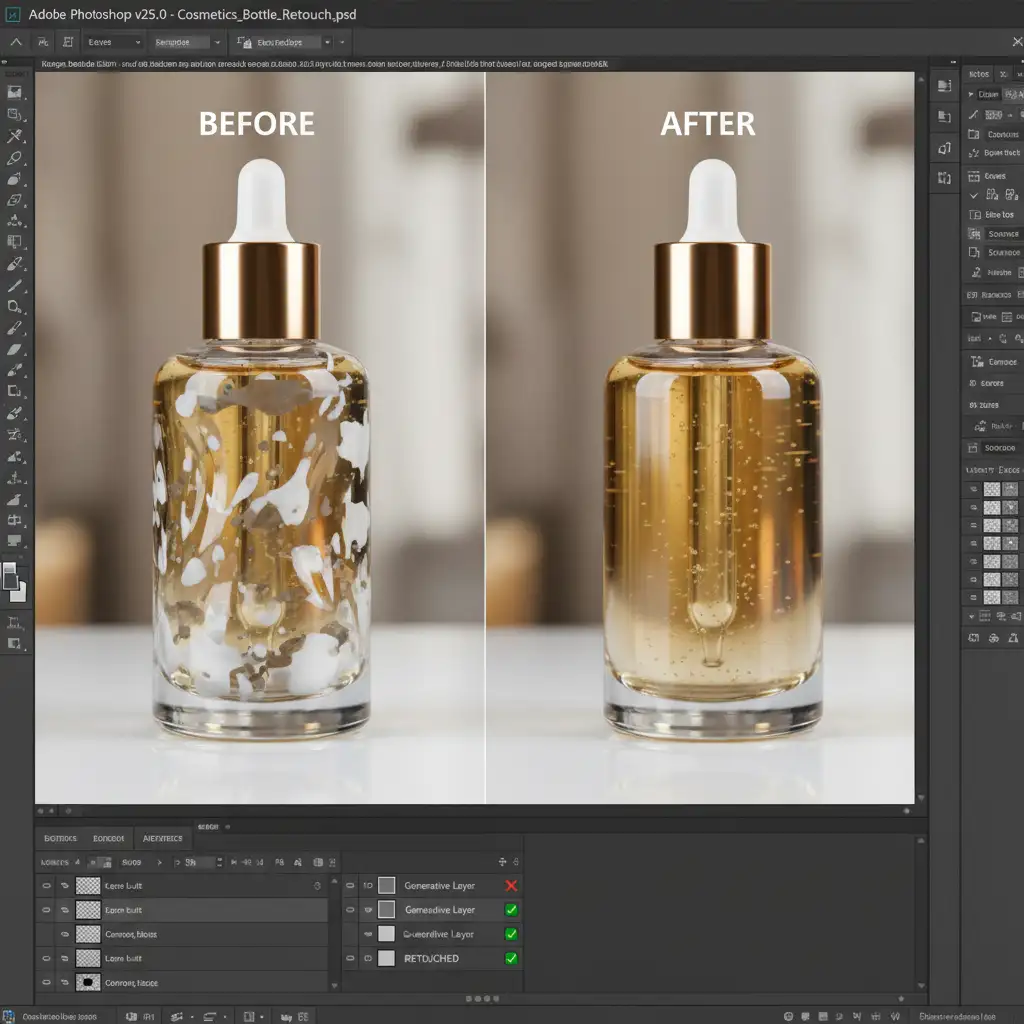Click the home arrow icon in options bar

point(16,43)
